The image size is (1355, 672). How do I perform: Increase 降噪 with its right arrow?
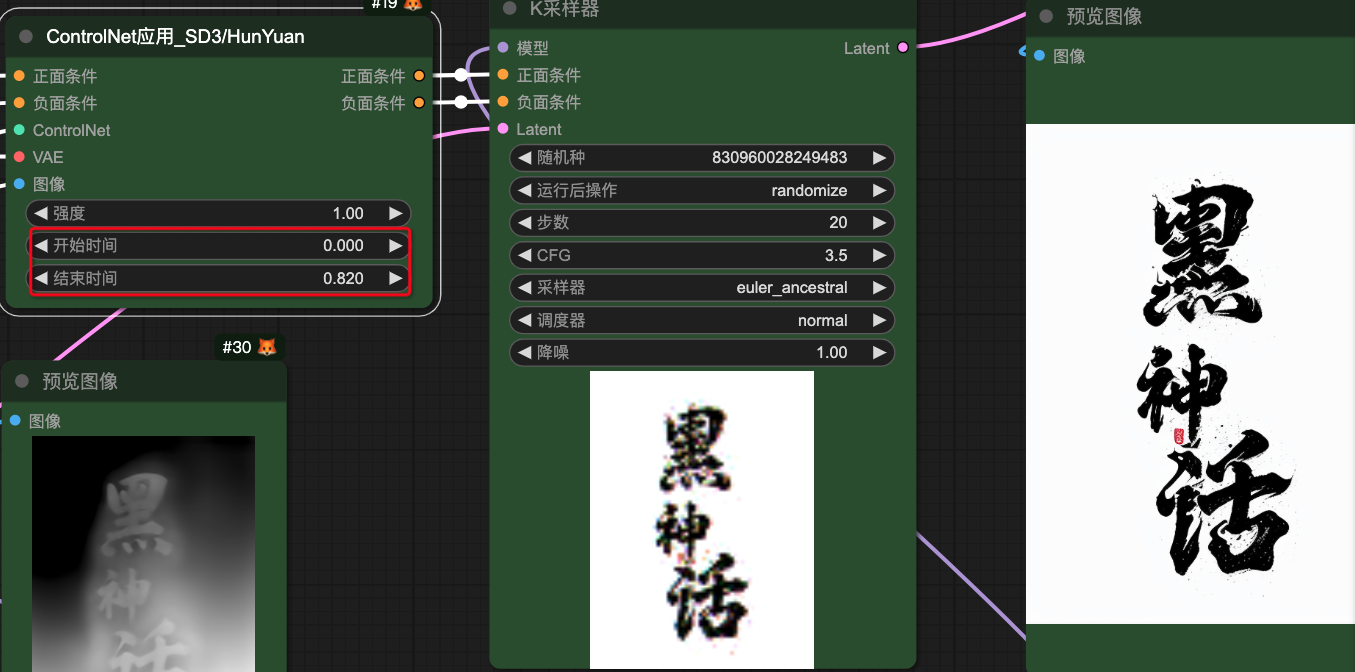(x=879, y=352)
